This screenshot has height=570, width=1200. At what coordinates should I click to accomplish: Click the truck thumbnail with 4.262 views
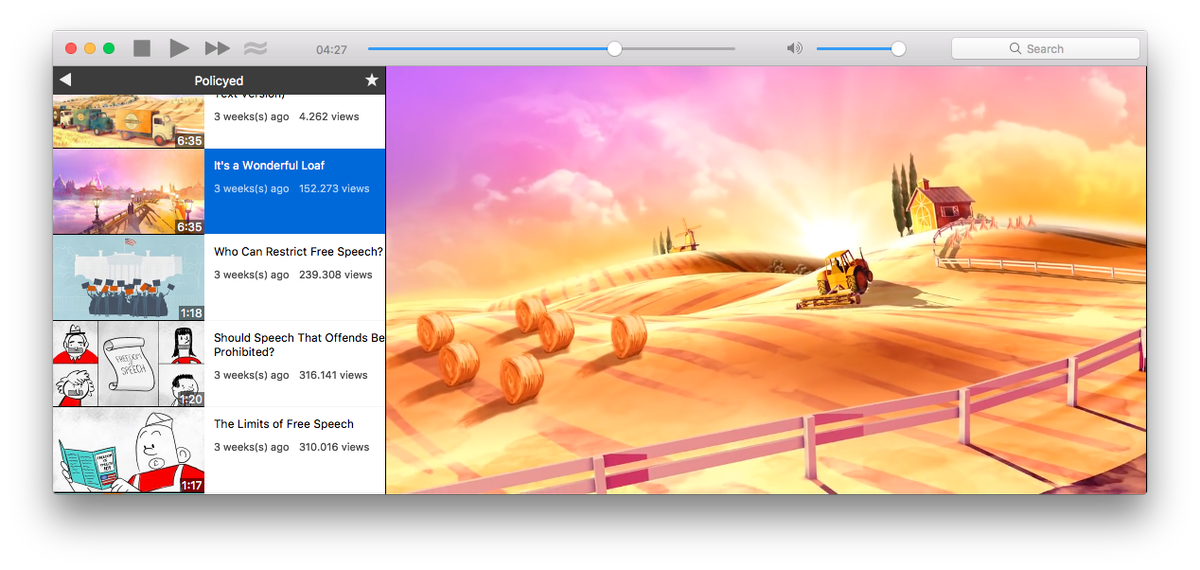tap(128, 121)
